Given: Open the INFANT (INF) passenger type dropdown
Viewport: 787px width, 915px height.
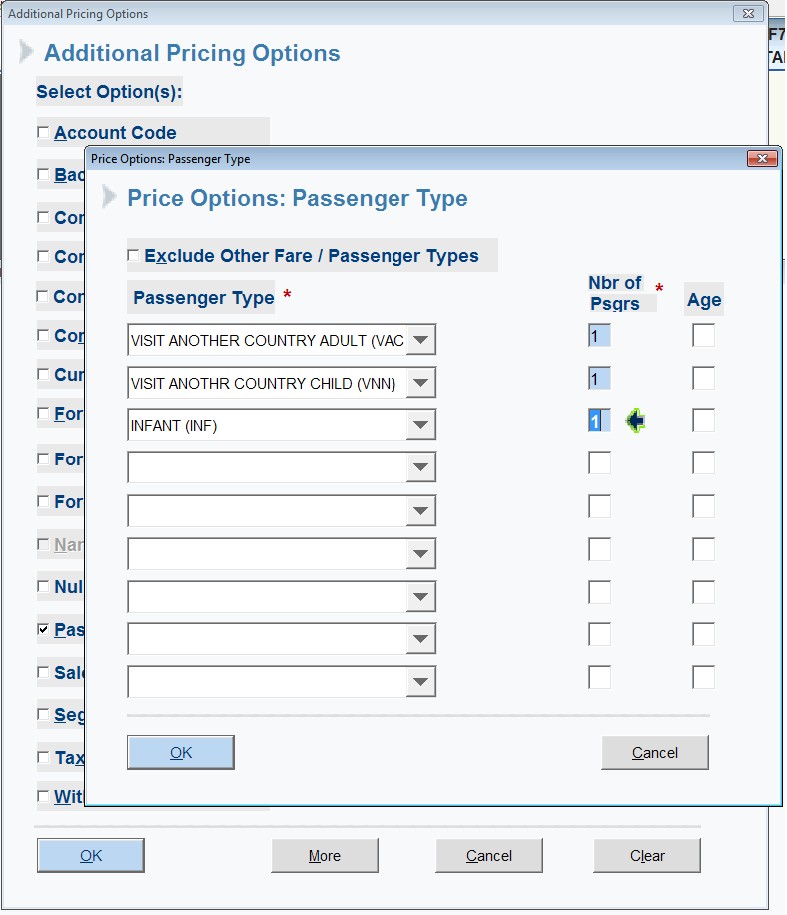Looking at the screenshot, I should [421, 425].
